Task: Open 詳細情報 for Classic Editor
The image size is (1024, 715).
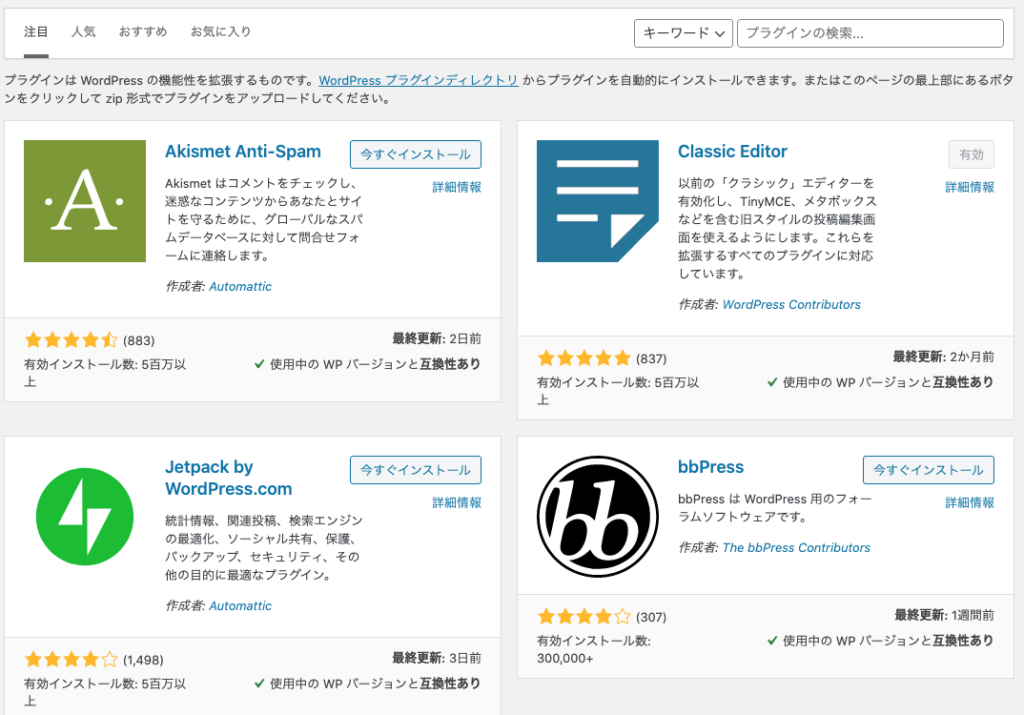Action: (x=970, y=187)
